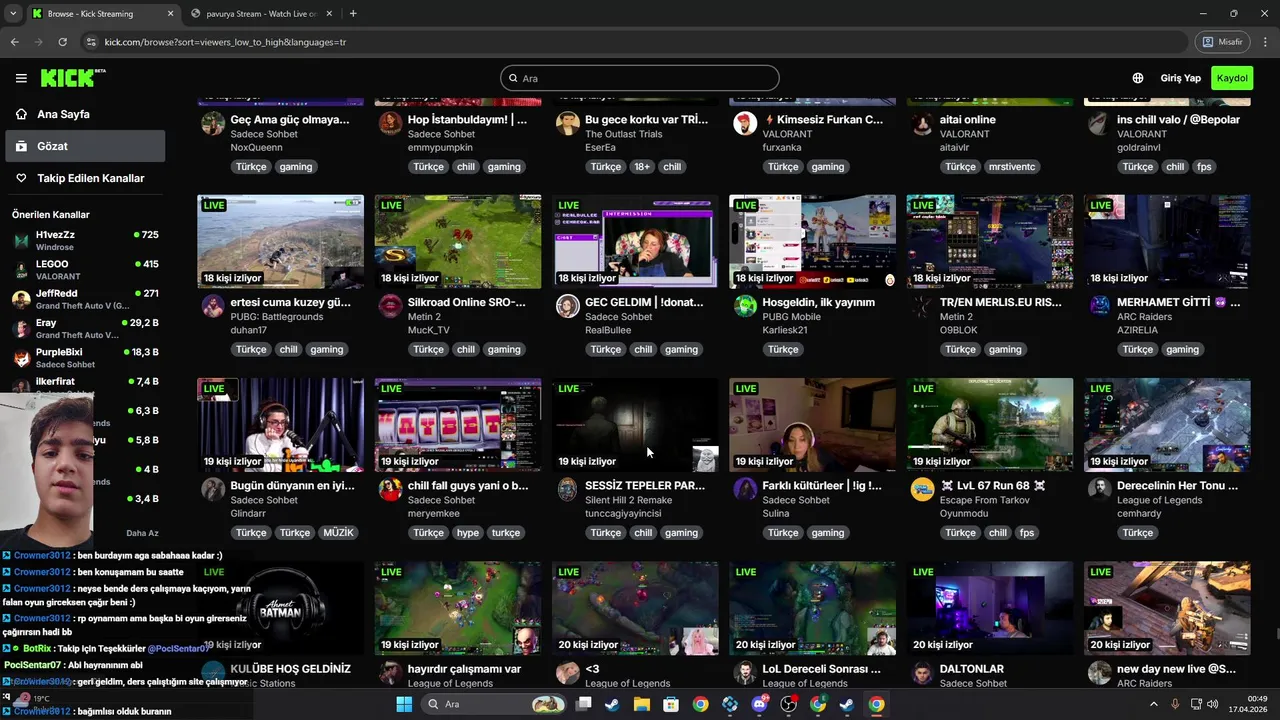Open the tab search dropdown arrow
Image resolution: width=1280 pixels, height=720 pixels.
point(13,13)
